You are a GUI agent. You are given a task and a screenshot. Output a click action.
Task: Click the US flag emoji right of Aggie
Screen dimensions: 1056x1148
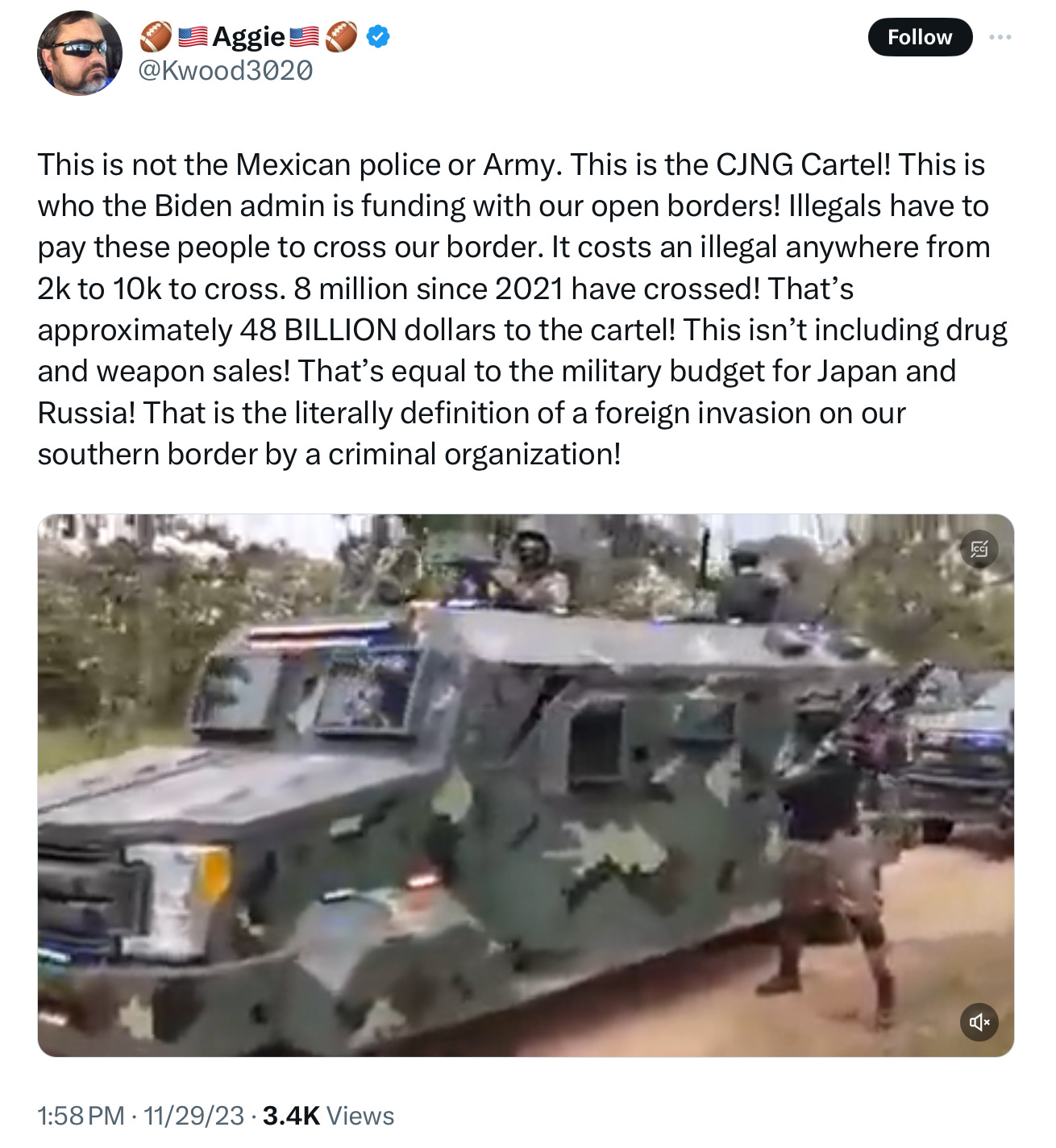coord(304,36)
